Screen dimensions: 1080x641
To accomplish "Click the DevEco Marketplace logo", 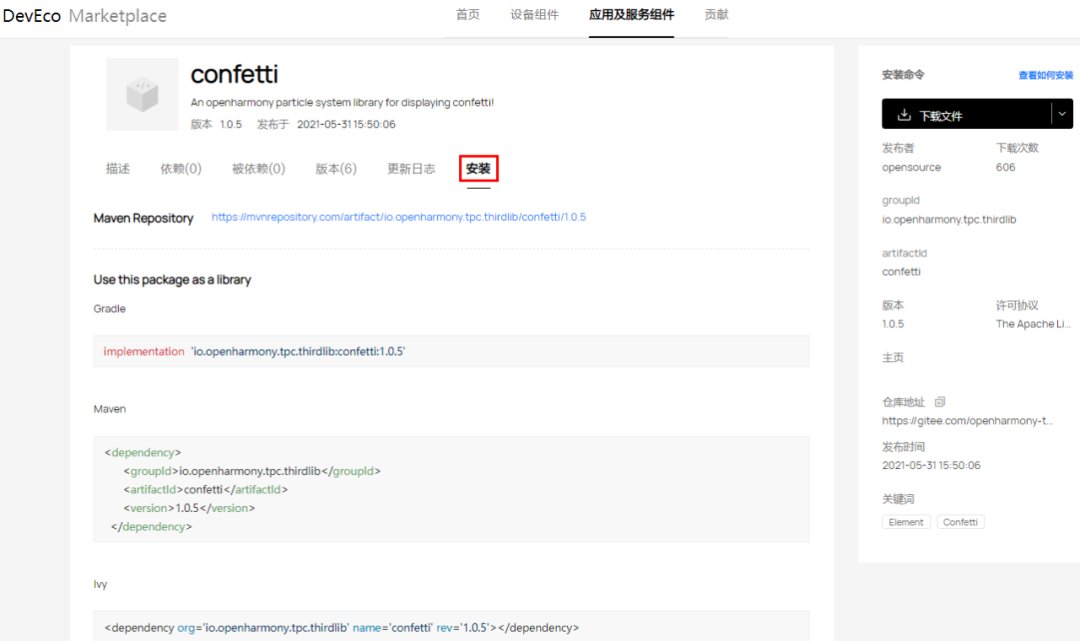I will [85, 16].
